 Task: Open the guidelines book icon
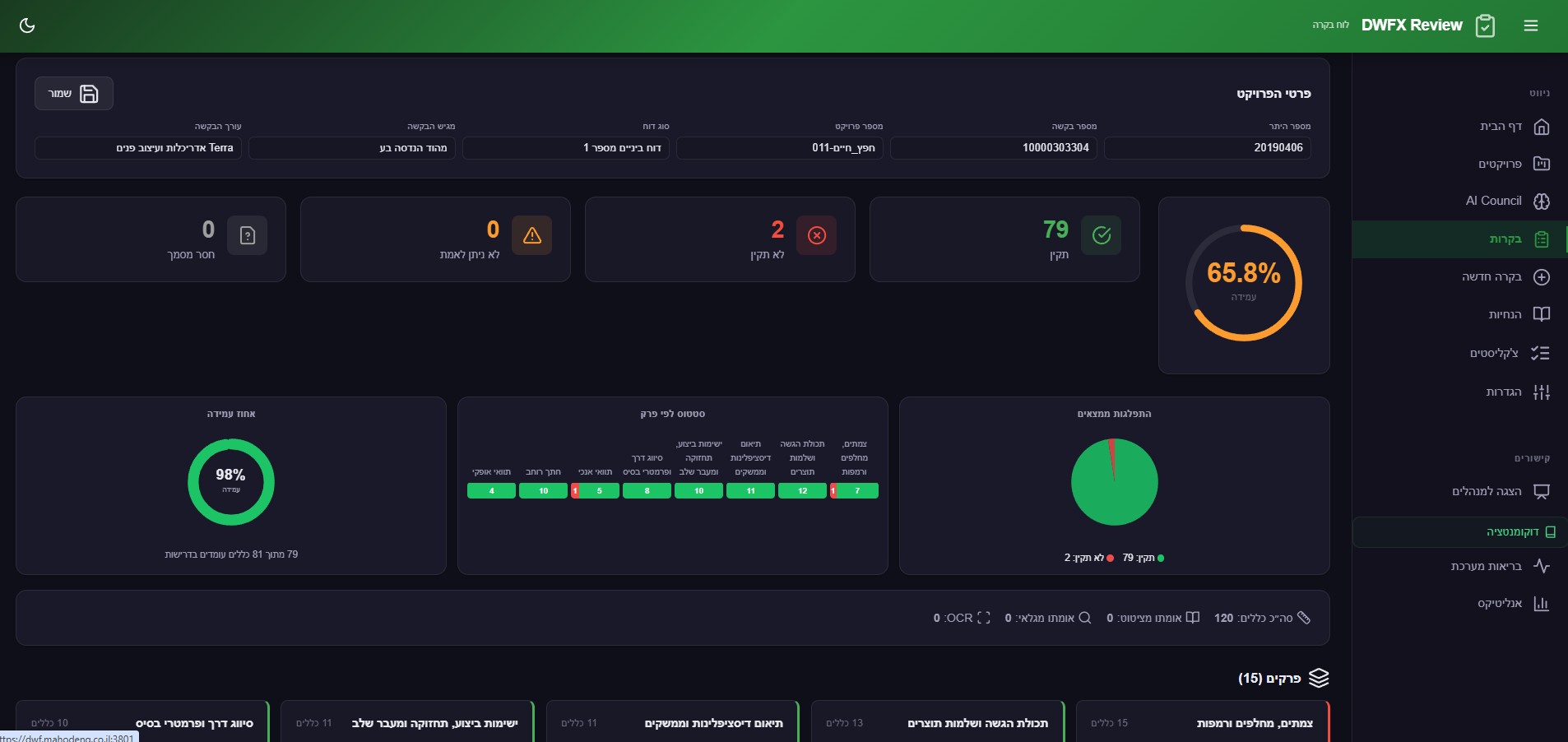(1541, 314)
